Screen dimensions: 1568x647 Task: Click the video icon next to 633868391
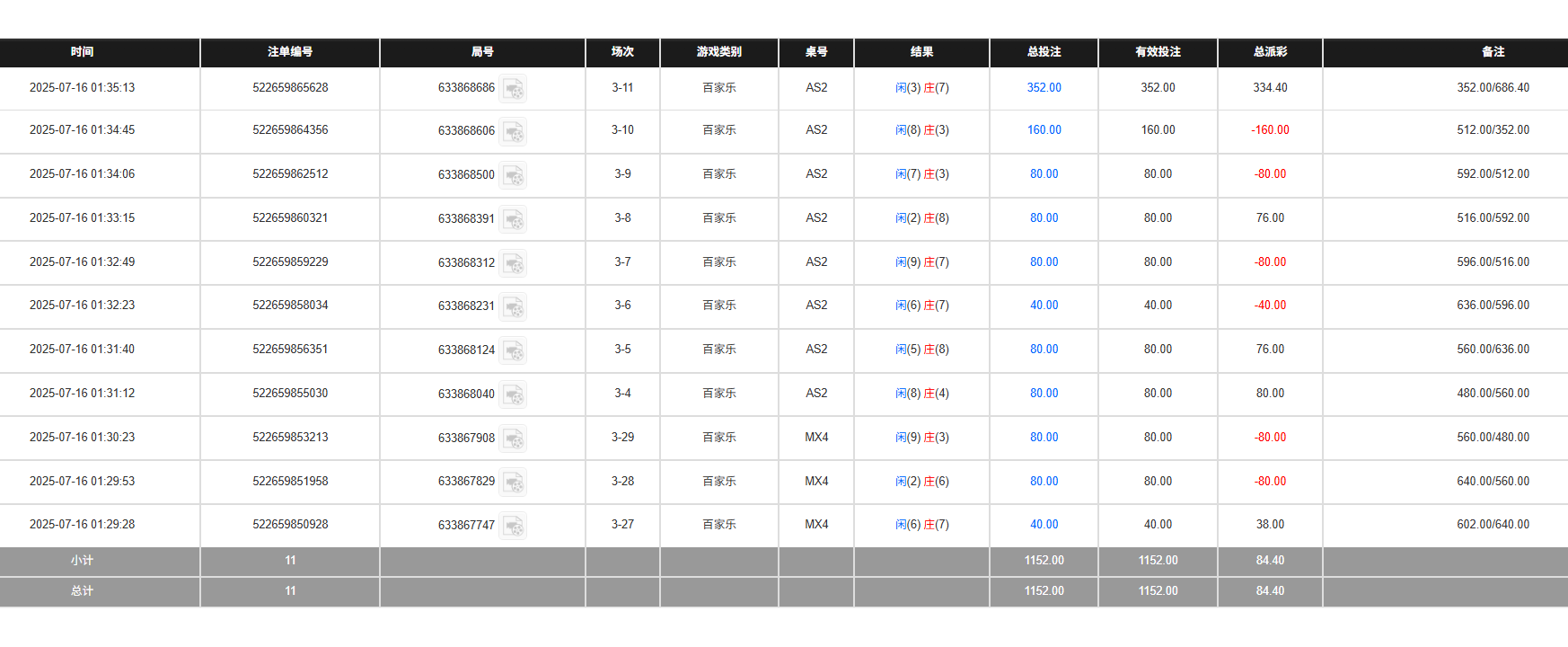click(x=513, y=219)
